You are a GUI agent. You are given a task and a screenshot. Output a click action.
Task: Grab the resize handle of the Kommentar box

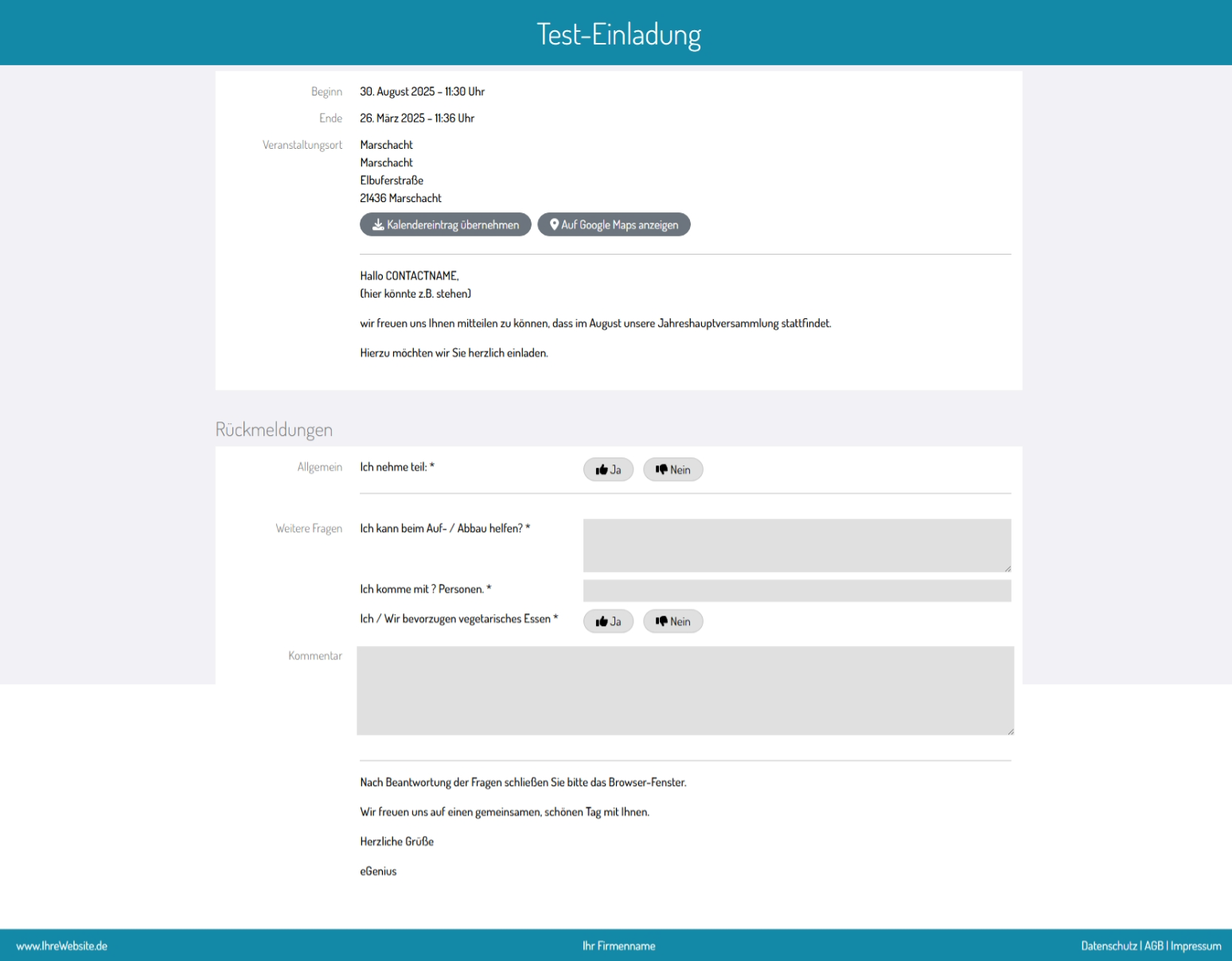(1010, 731)
